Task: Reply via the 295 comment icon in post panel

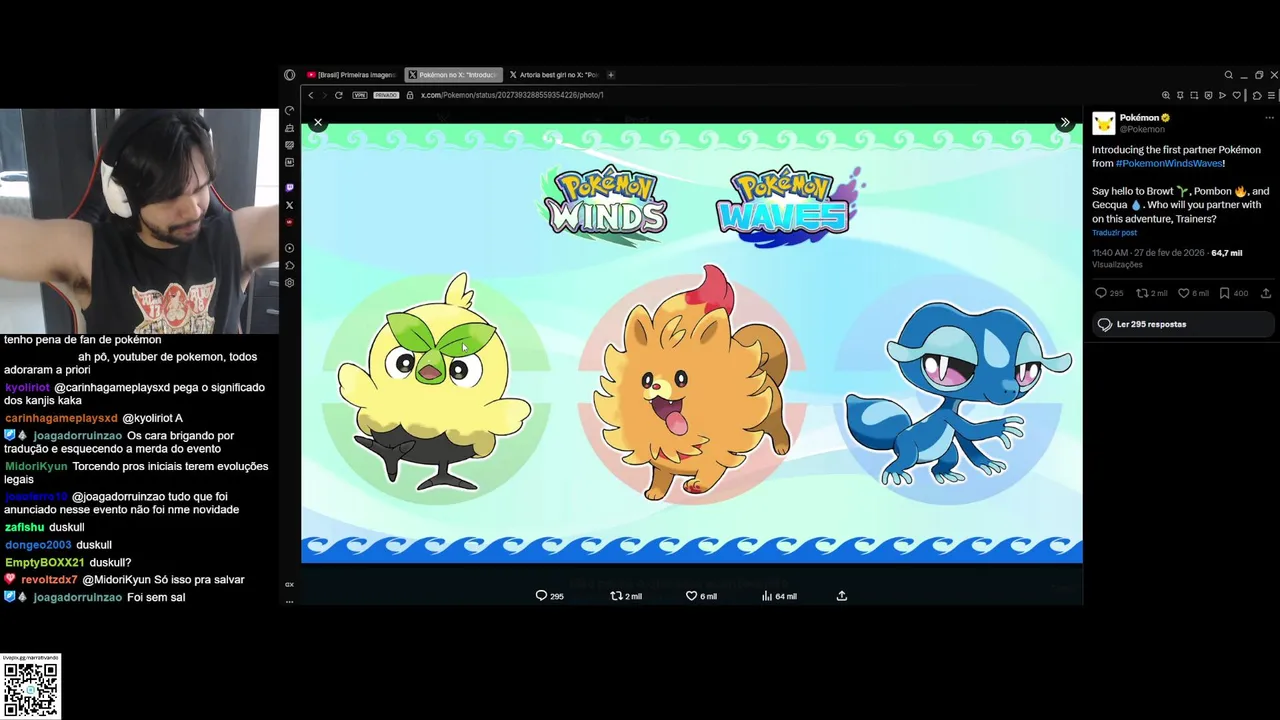Action: point(1101,293)
